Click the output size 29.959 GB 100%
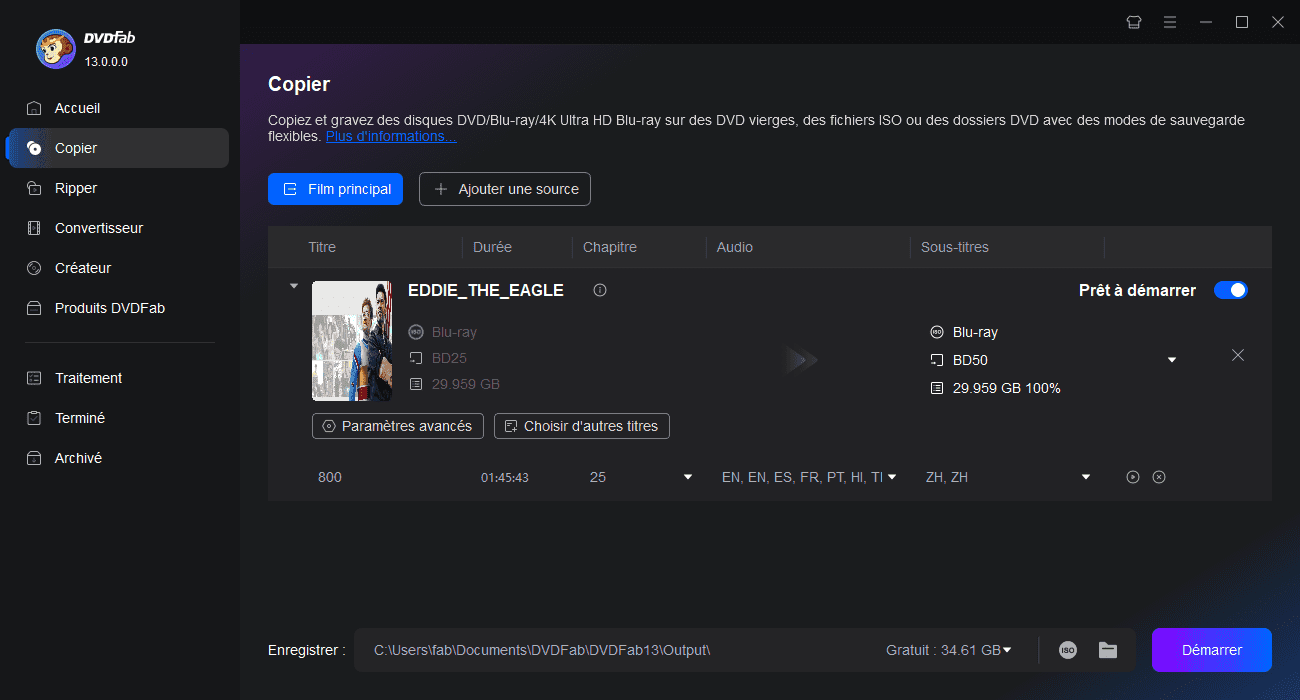 [x=1007, y=388]
